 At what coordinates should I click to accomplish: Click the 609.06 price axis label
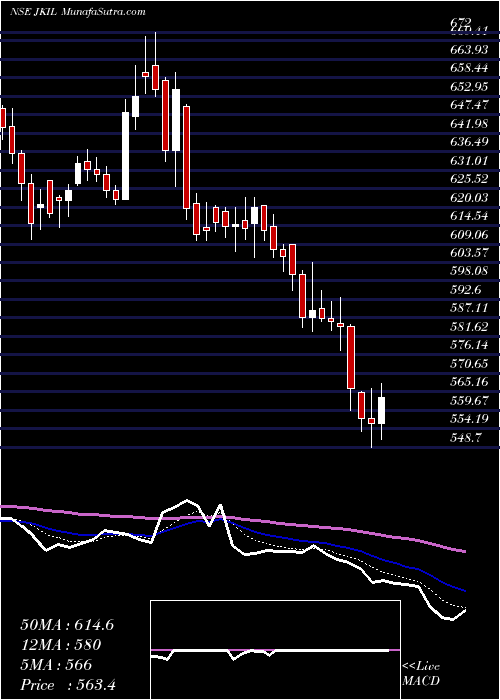point(469,234)
